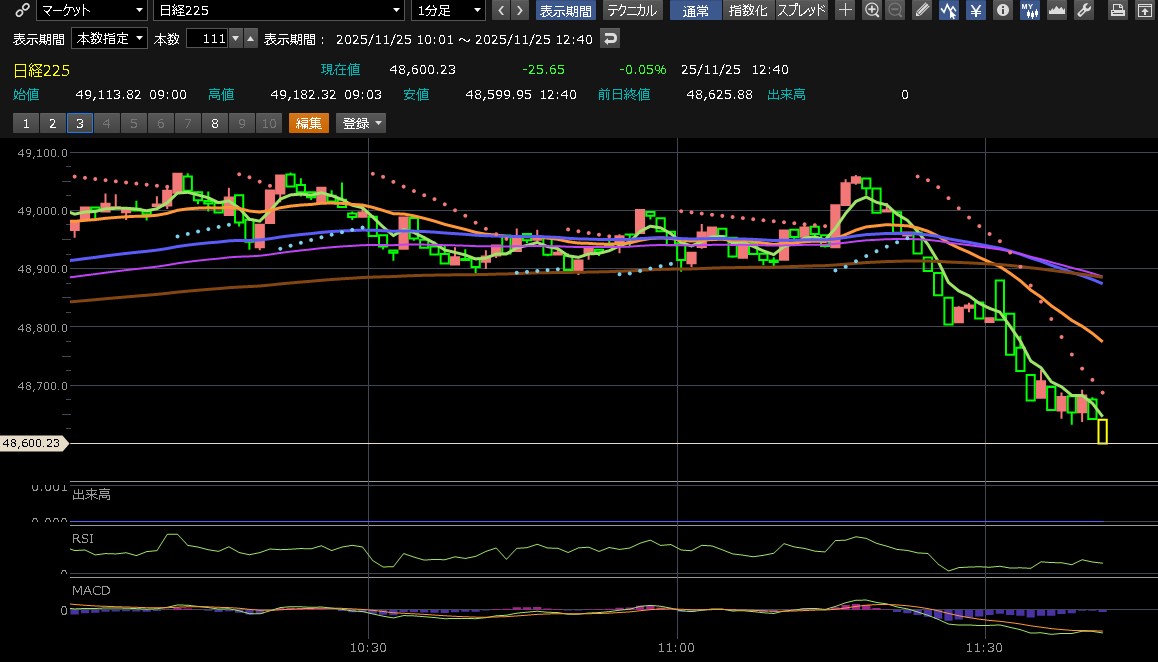Click the crosshair plus icon in toolbar
1158x662 pixels.
click(x=845, y=11)
